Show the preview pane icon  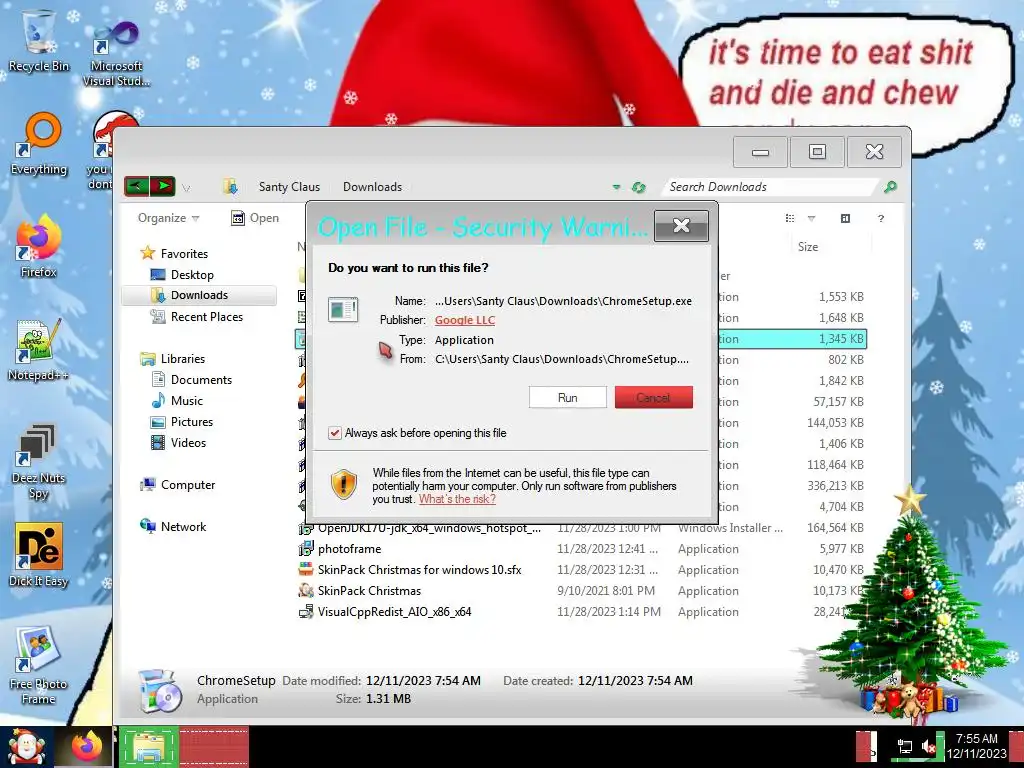pos(845,218)
